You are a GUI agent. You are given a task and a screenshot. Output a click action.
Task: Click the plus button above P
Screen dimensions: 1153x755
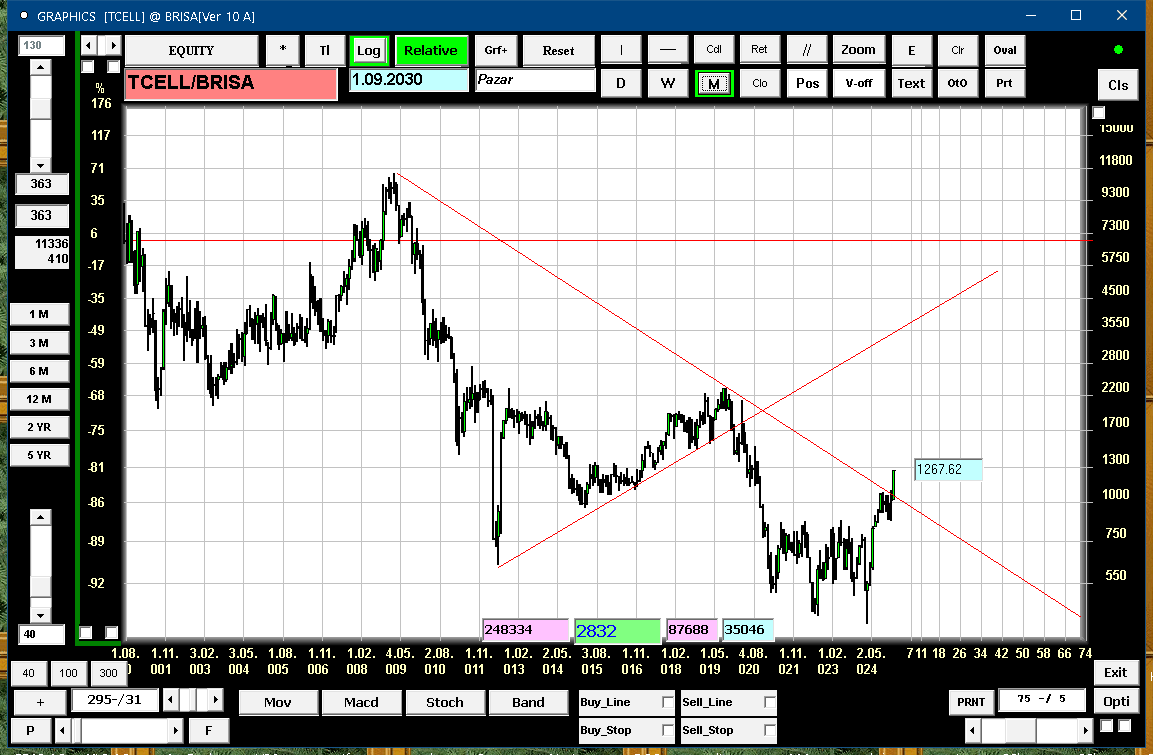point(40,702)
